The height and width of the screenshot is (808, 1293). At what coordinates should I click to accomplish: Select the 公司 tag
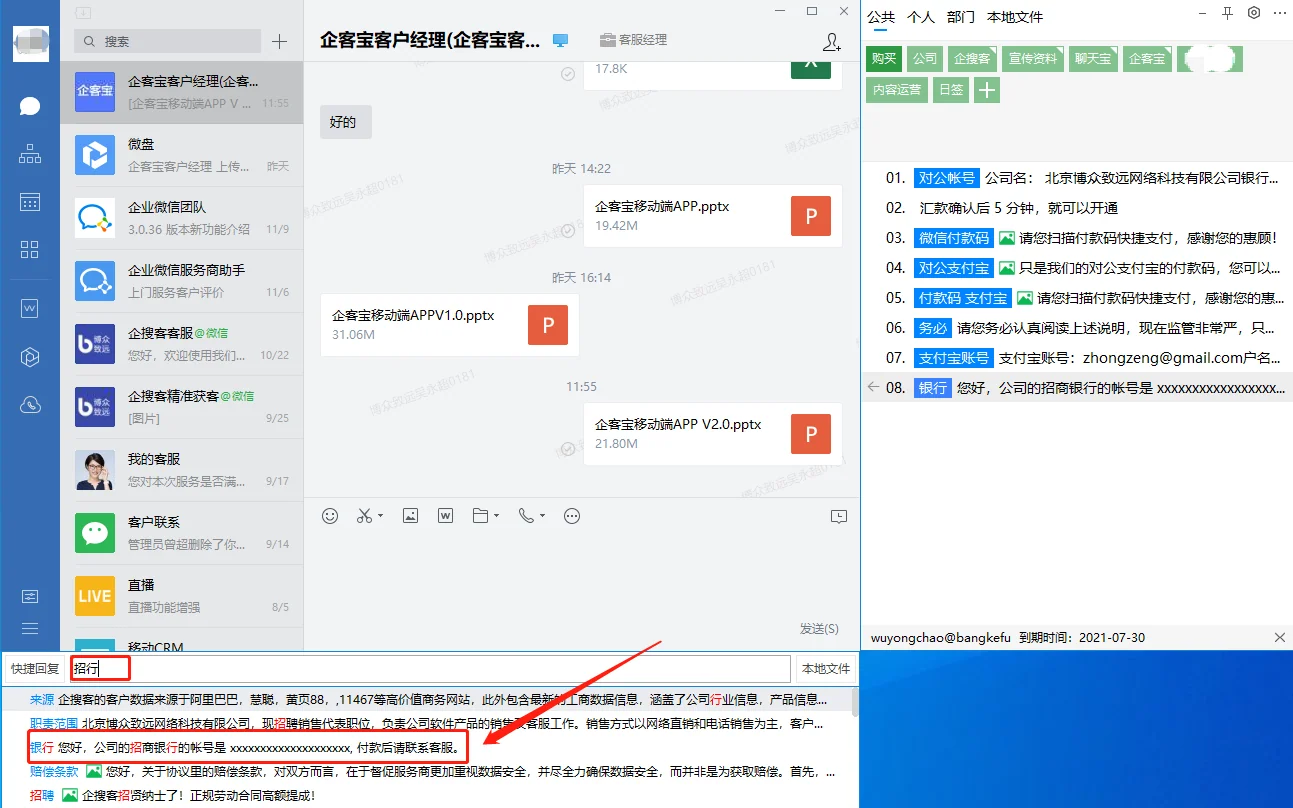925,58
